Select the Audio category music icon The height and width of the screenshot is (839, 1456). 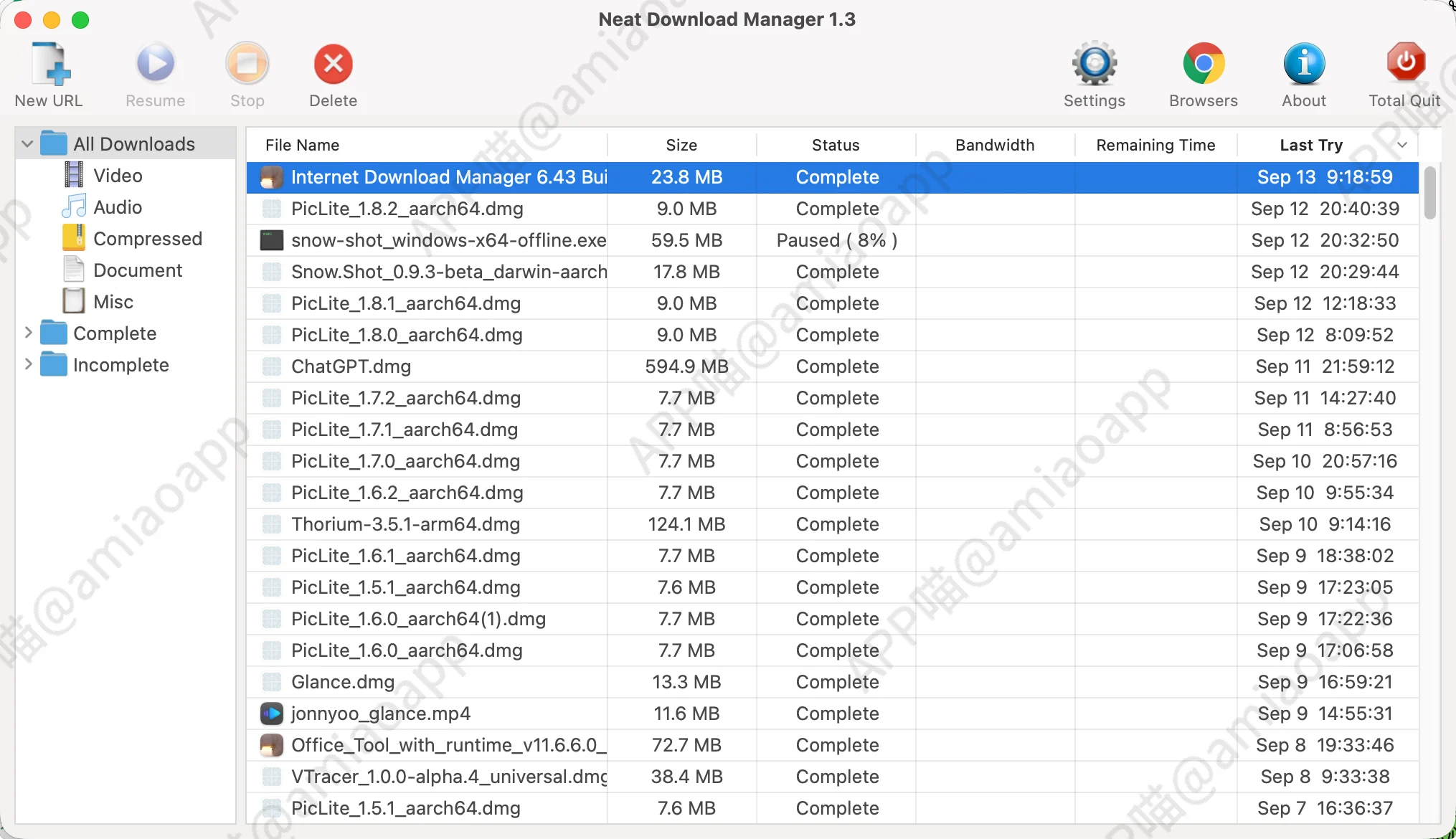tap(74, 207)
